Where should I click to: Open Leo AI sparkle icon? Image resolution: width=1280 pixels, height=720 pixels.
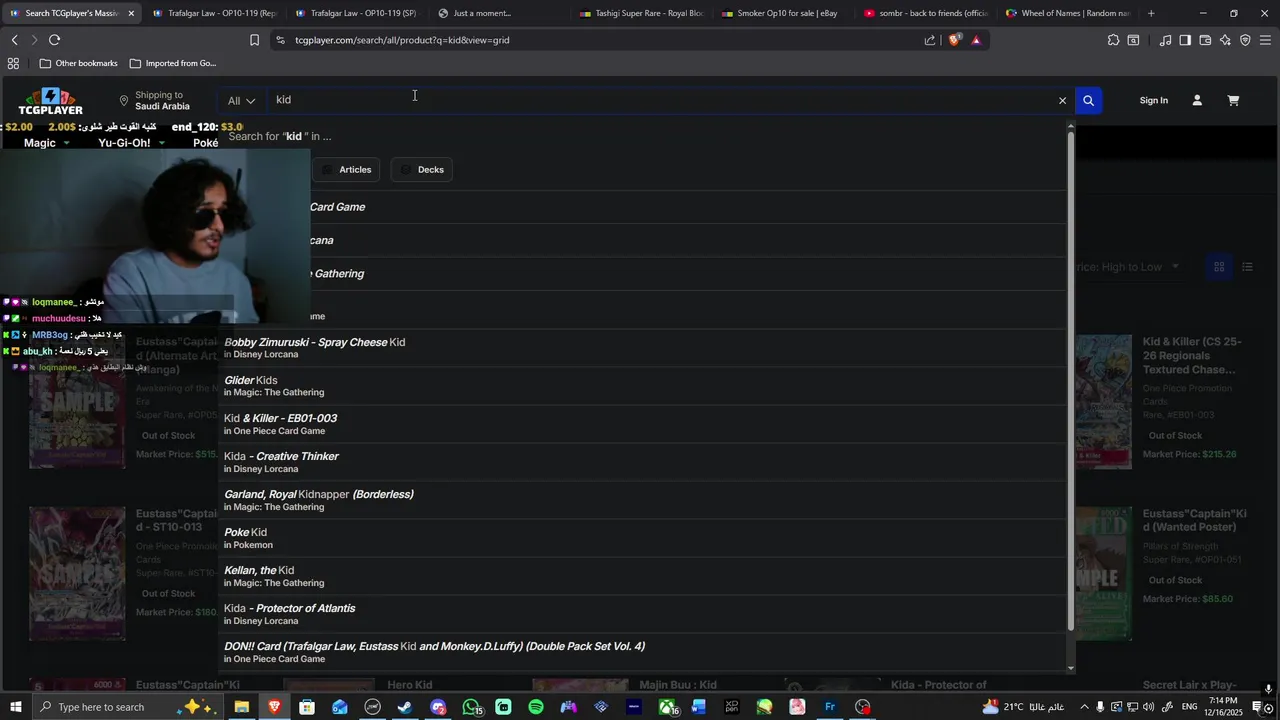(x=1225, y=40)
